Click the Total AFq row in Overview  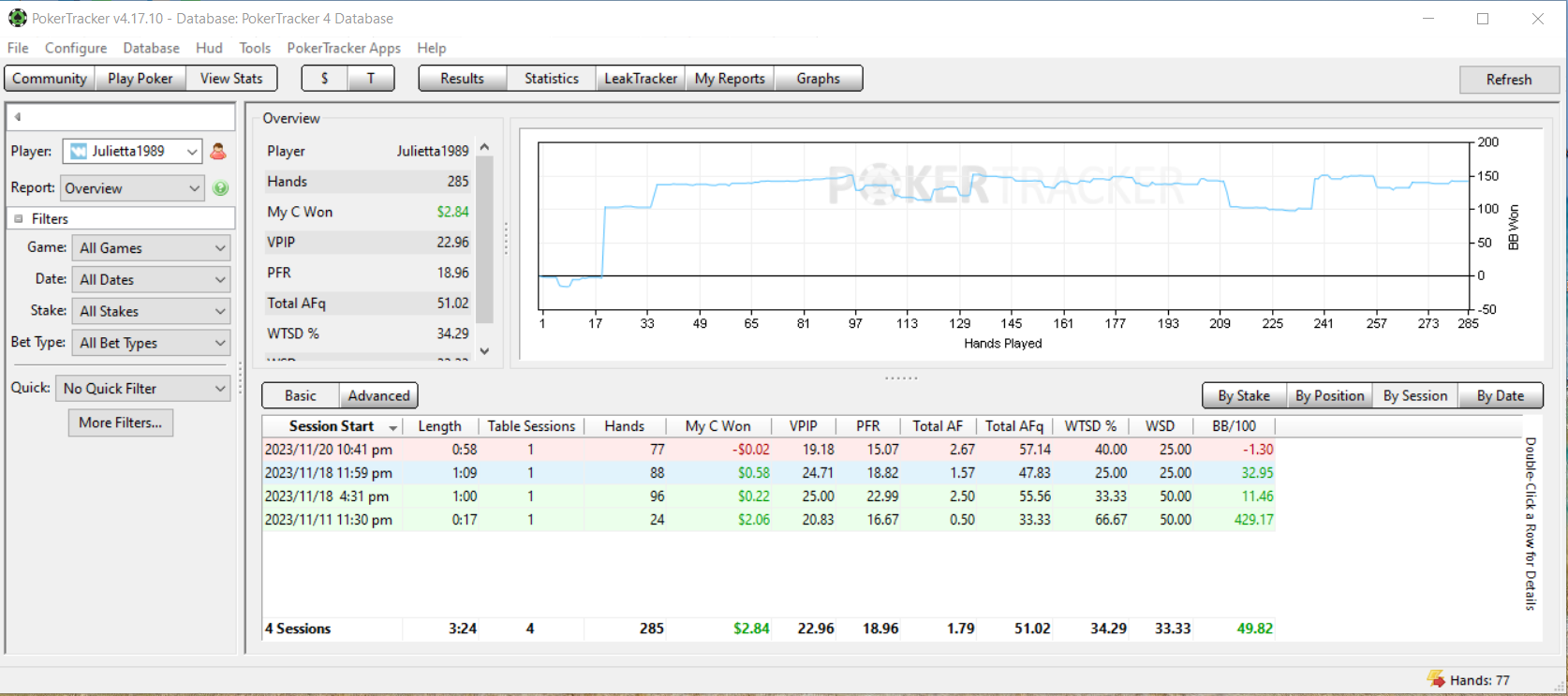click(x=367, y=304)
